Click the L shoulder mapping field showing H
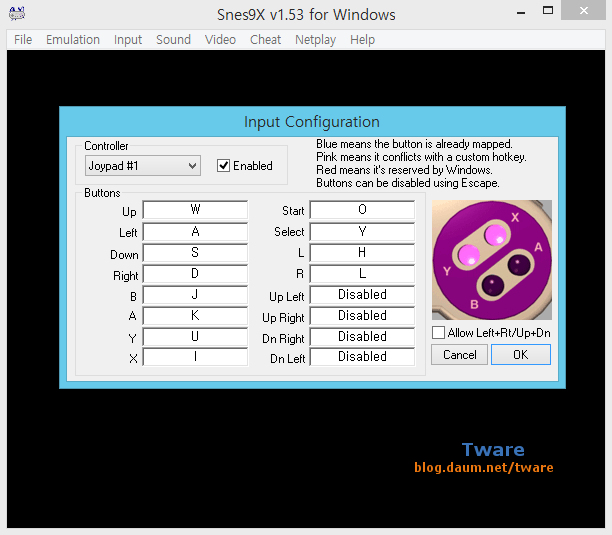This screenshot has height=535, width=612. pyautogui.click(x=362, y=253)
